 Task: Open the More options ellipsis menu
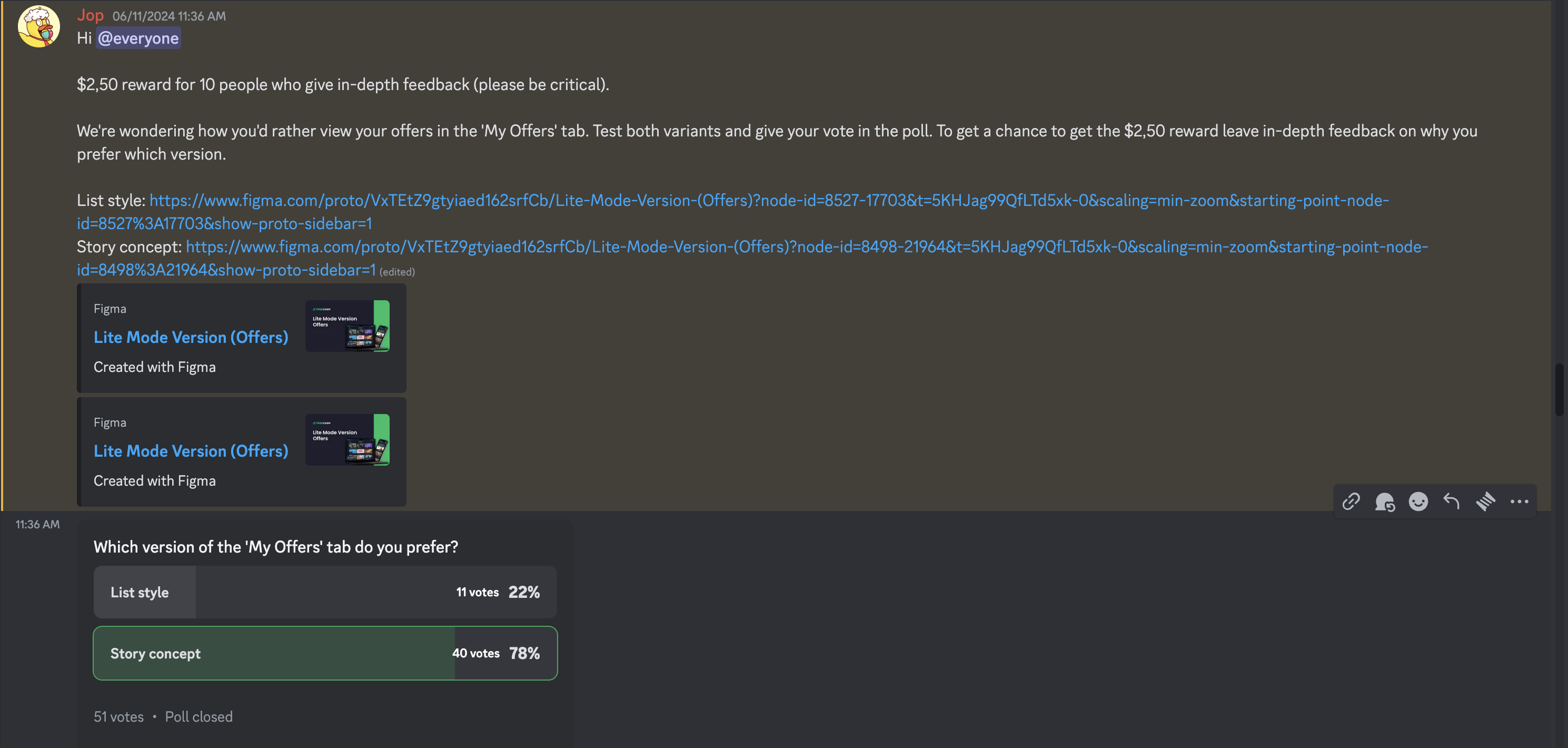click(1520, 501)
